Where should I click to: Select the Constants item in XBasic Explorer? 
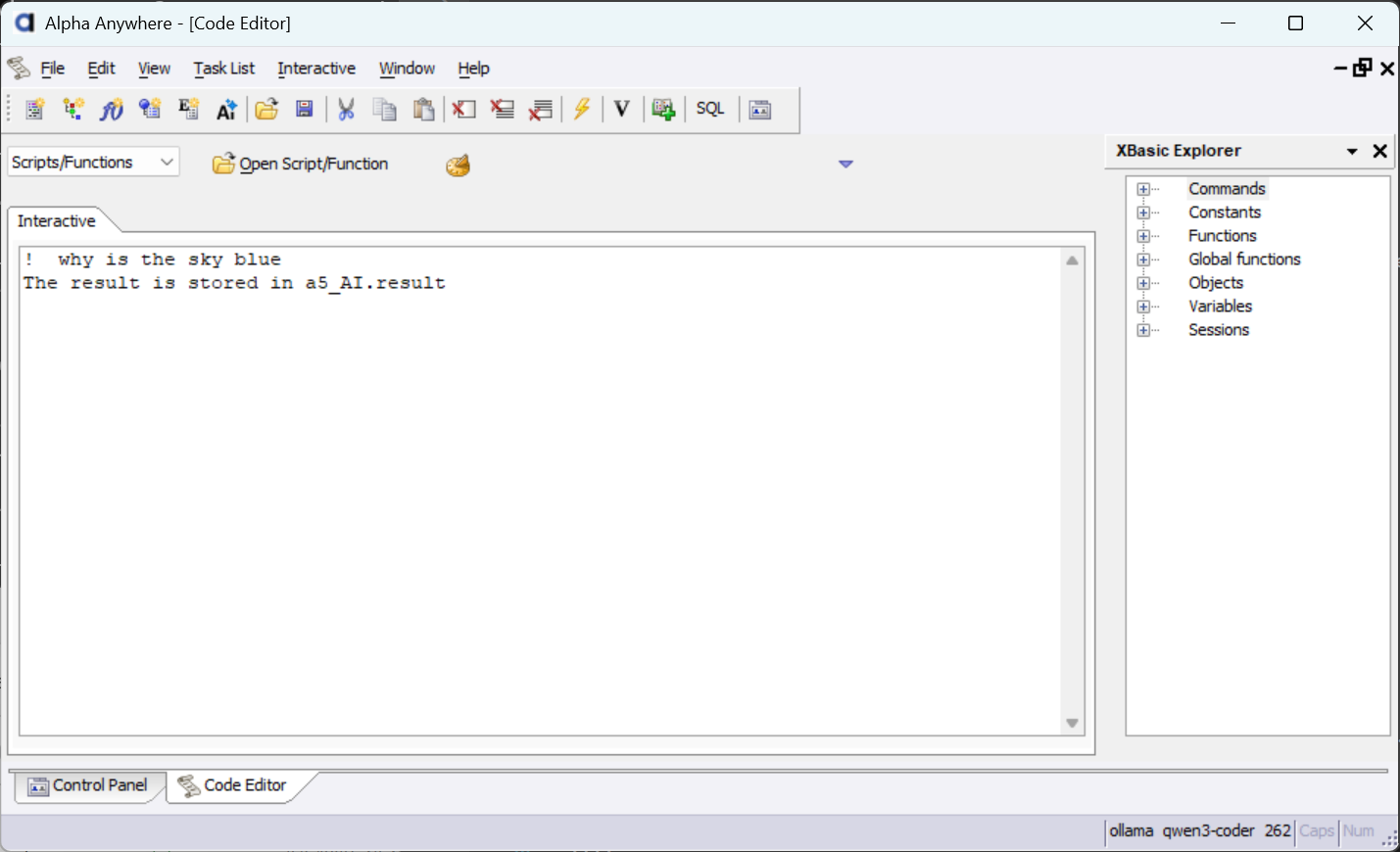[1225, 213]
